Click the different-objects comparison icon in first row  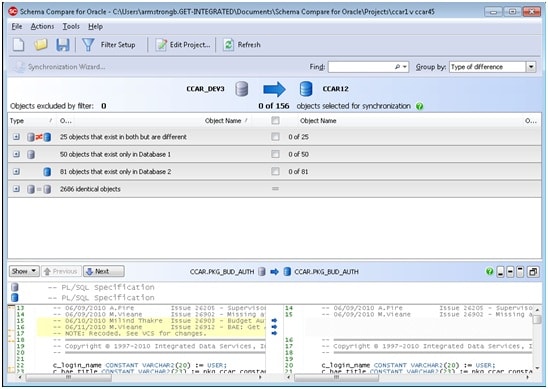pos(39,137)
